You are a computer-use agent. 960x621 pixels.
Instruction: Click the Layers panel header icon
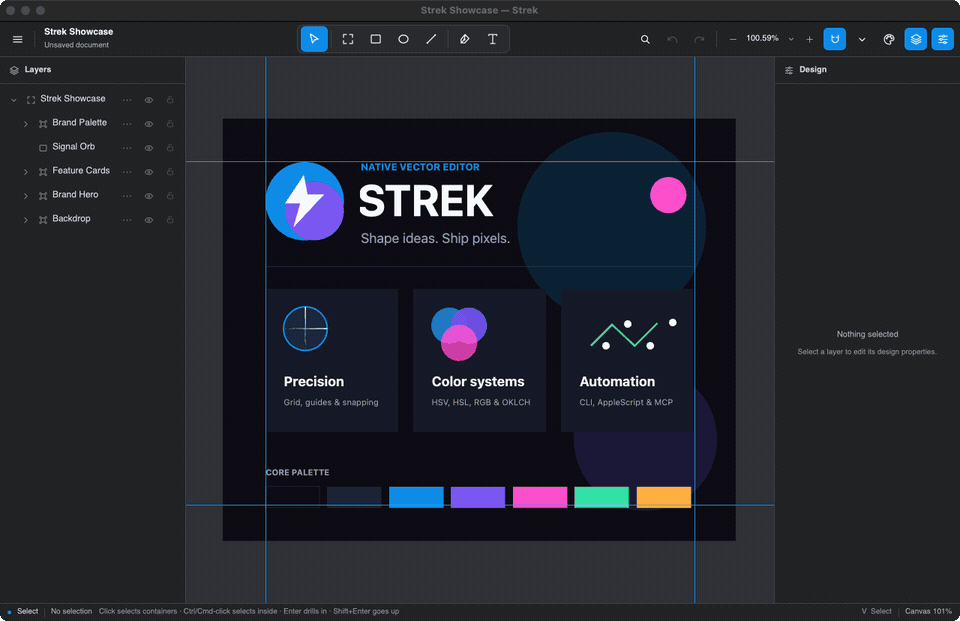(x=14, y=70)
